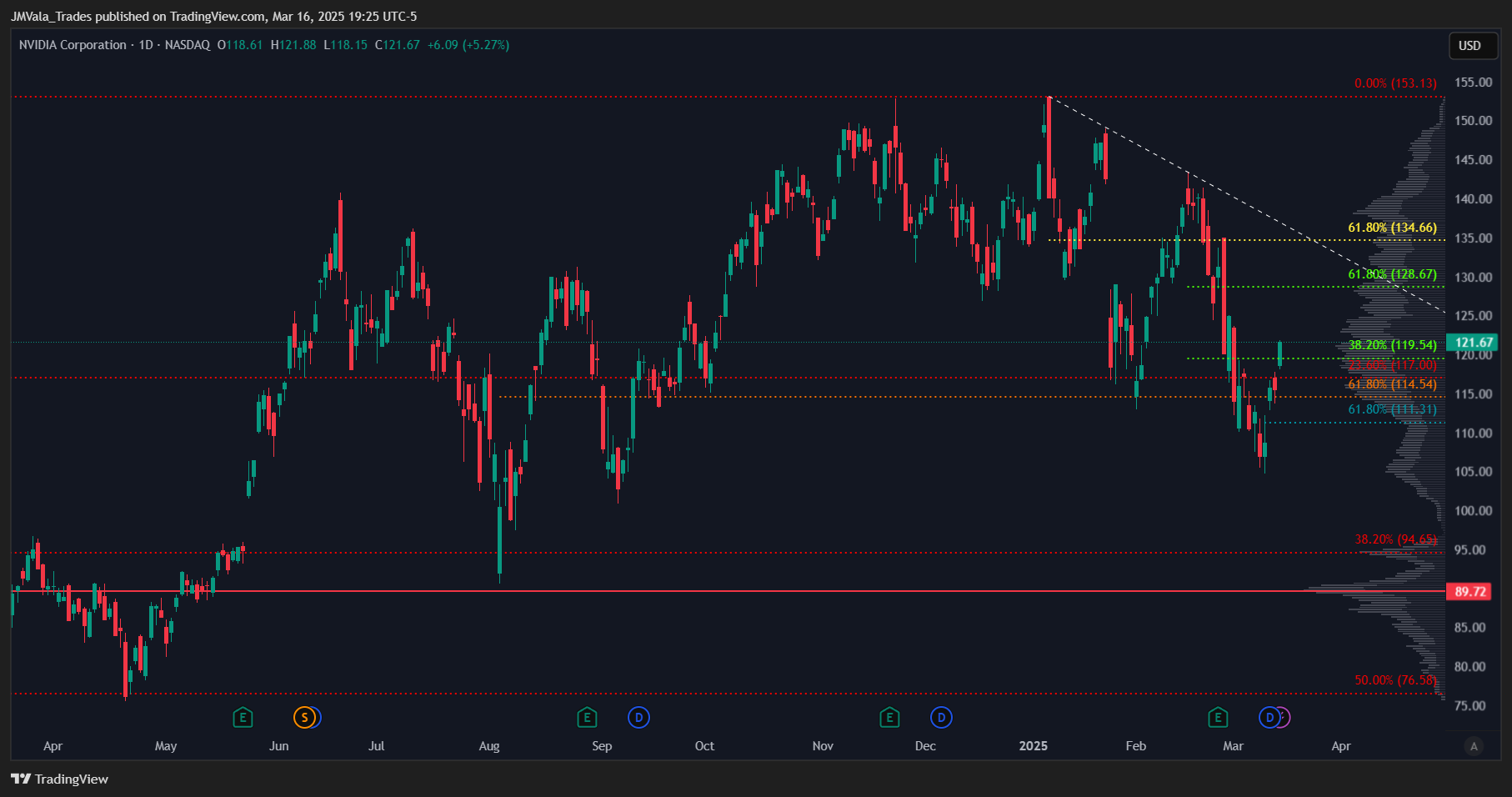This screenshot has height=797, width=1512.
Task: Click the +6.09 (+5.27%) change value
Action: pos(468,45)
